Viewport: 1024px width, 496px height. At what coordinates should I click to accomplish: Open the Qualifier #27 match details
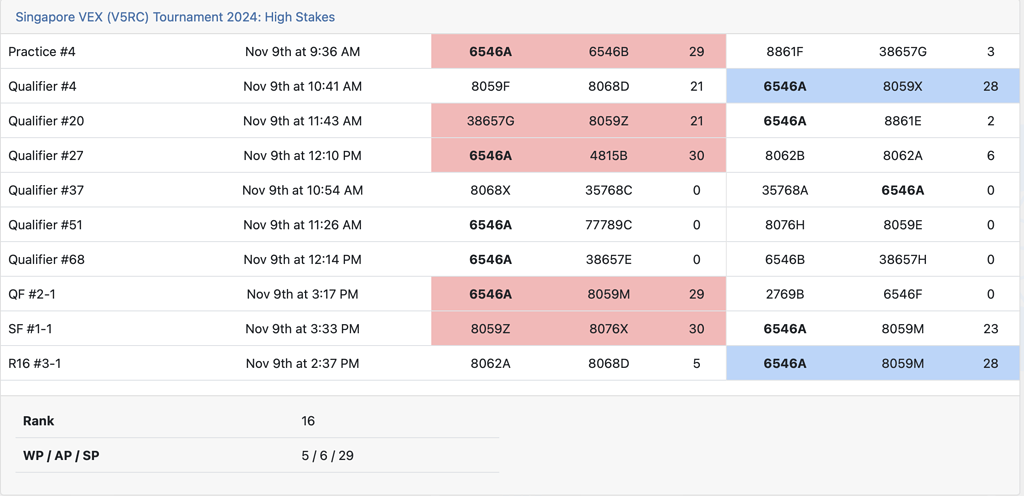(46, 155)
